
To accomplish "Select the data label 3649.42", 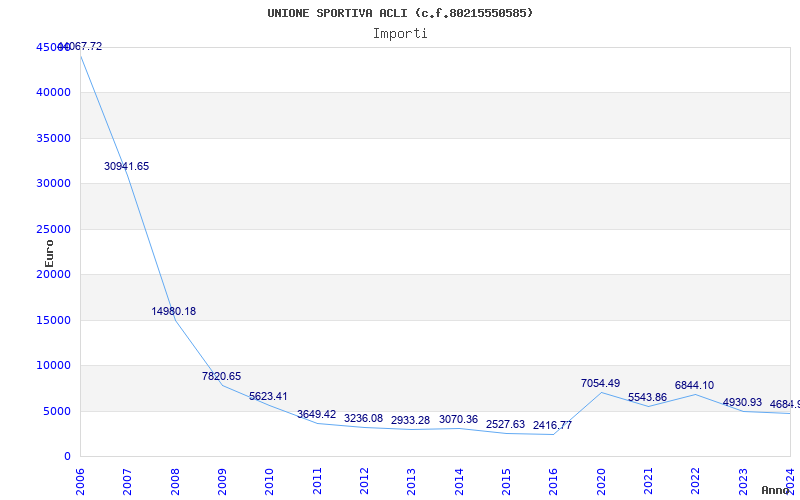I will pos(316,414).
